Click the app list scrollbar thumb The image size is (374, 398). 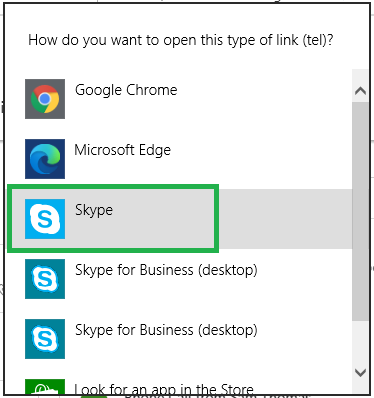point(360,212)
